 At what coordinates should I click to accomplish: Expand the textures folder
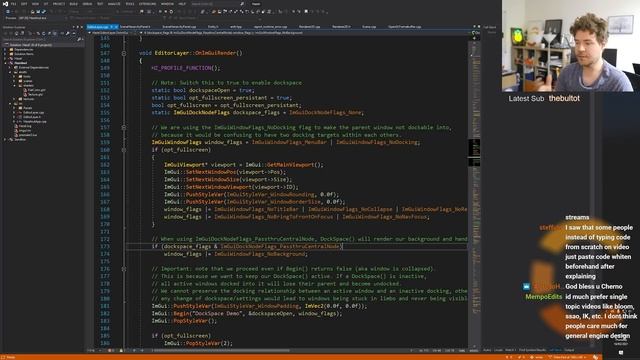pyautogui.click(x=14, y=99)
